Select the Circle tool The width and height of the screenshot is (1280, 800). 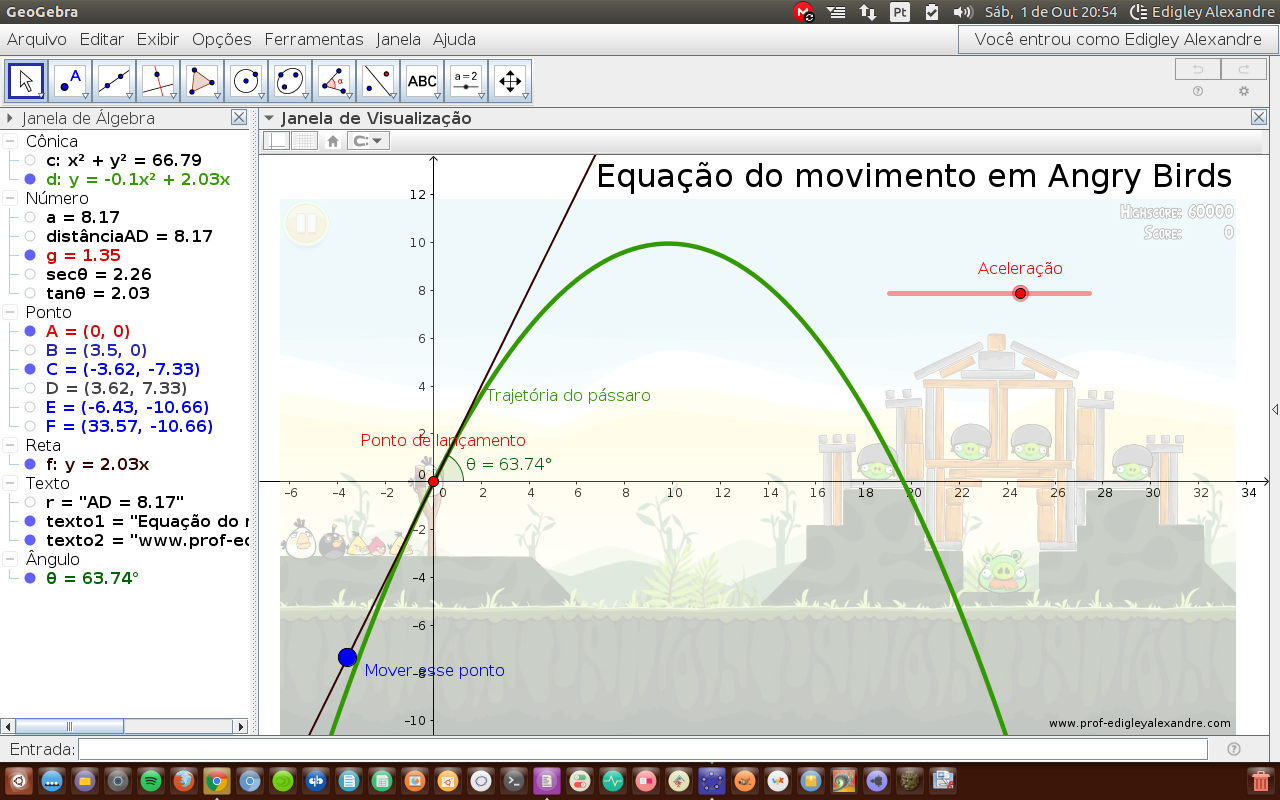click(x=246, y=81)
